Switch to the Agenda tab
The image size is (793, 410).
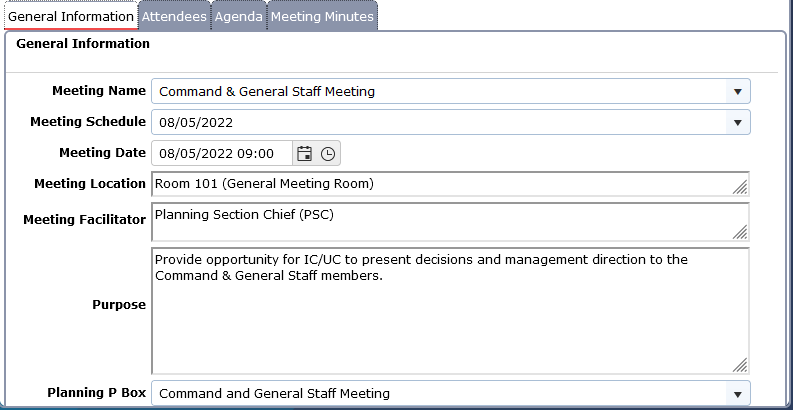pyautogui.click(x=239, y=16)
